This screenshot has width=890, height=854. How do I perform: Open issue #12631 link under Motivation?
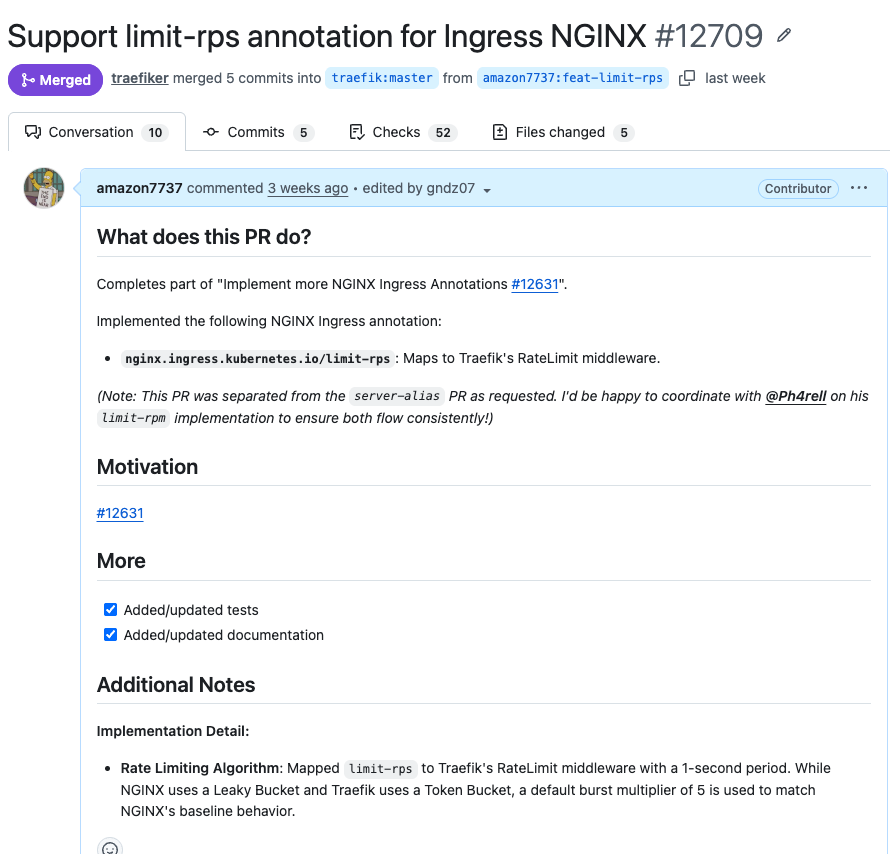[120, 513]
